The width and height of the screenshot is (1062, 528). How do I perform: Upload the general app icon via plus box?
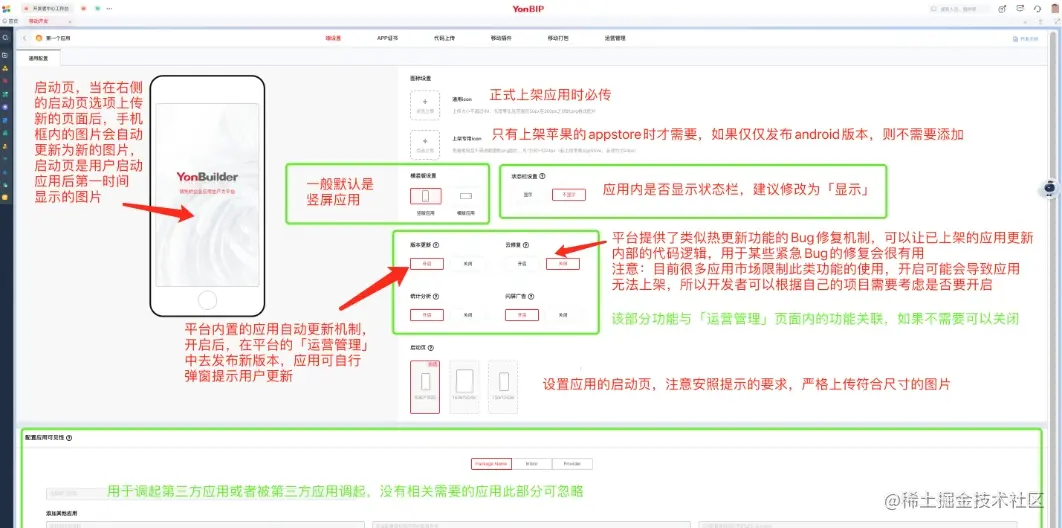tap(425, 105)
